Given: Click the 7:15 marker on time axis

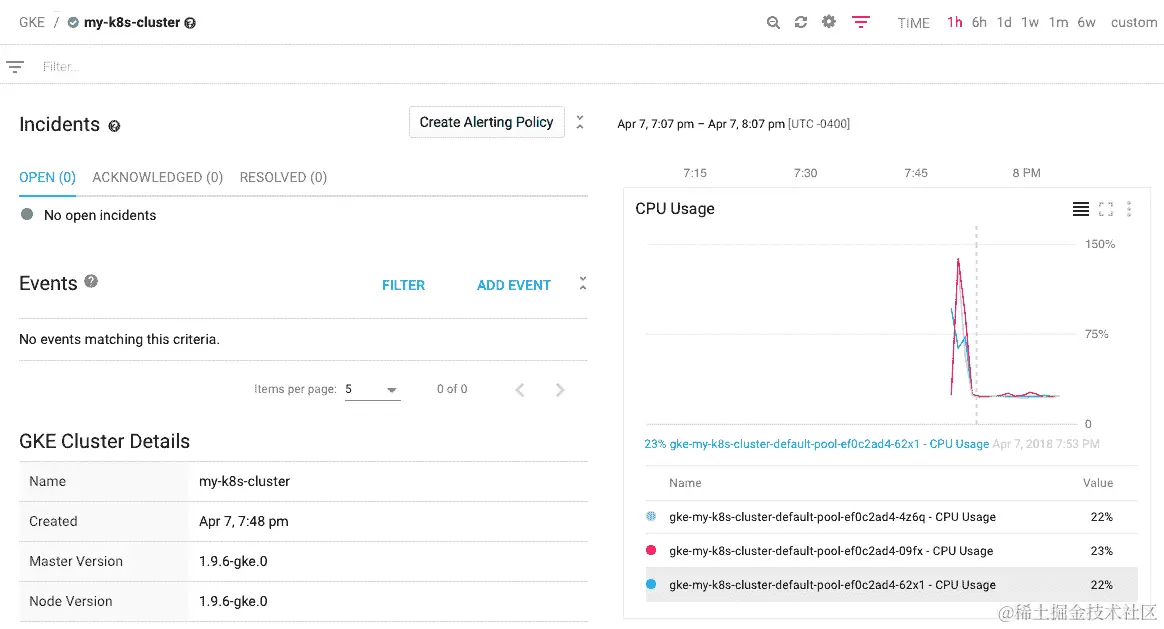Looking at the screenshot, I should 695,173.
